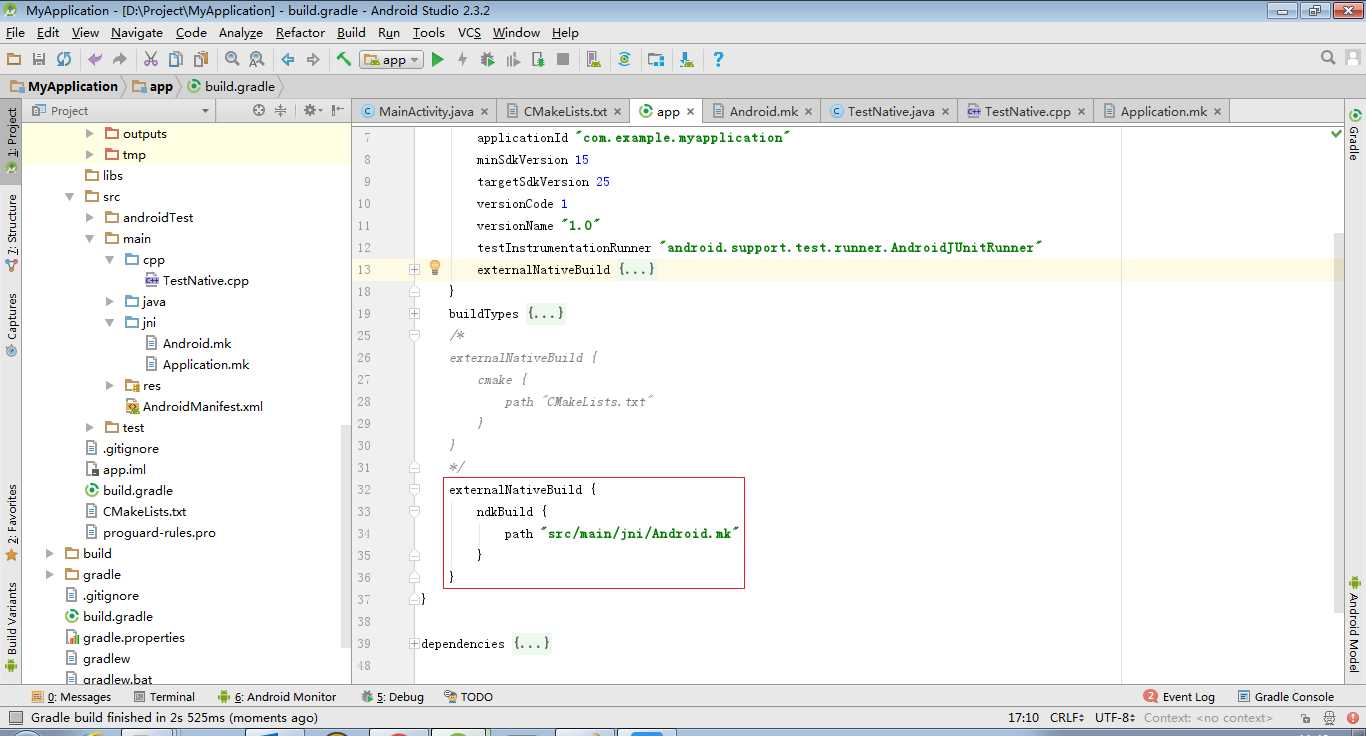Switch to the CMakeLists.txt tab

tap(564, 111)
